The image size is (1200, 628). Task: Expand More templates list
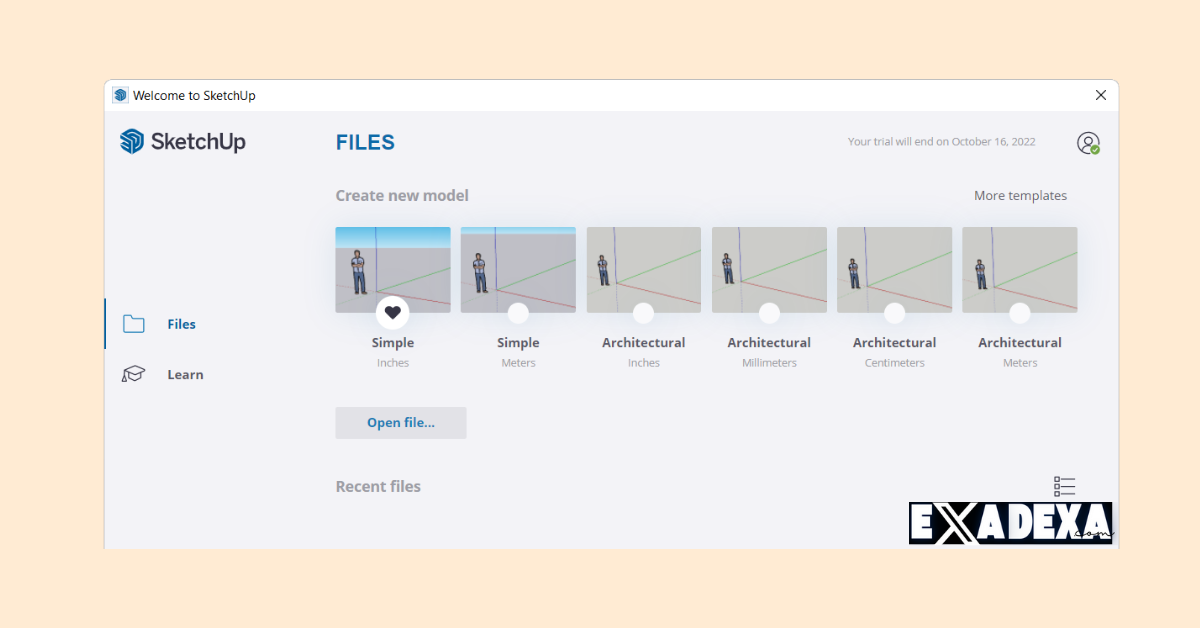pyautogui.click(x=1020, y=196)
